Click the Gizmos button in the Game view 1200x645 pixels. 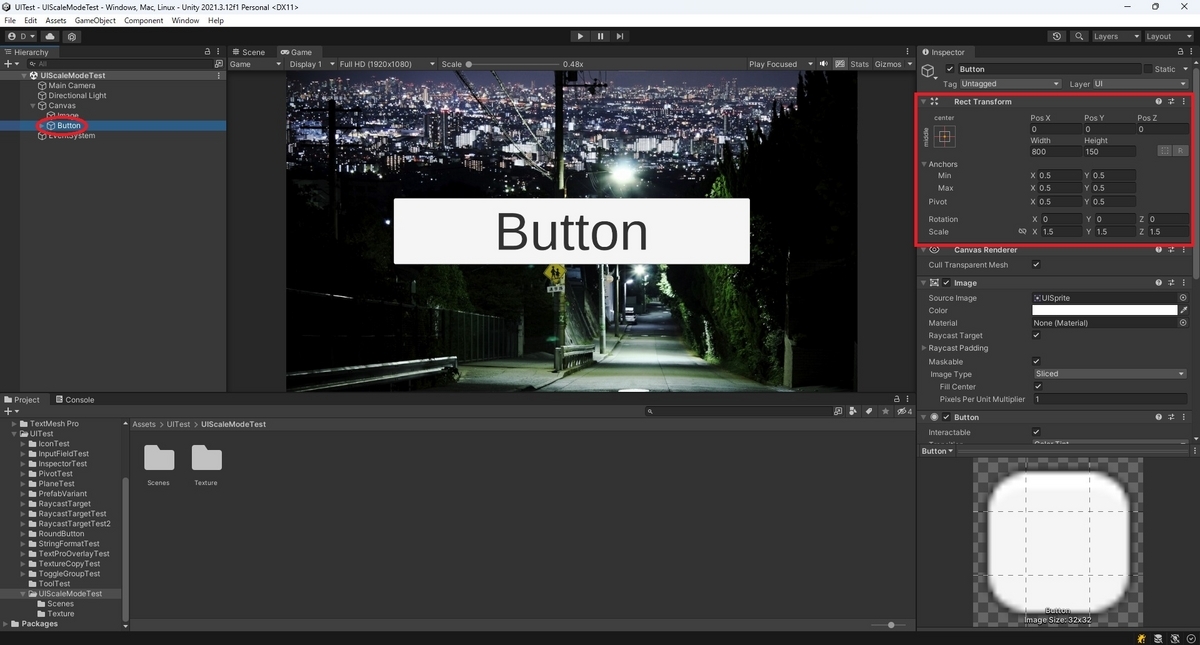[x=888, y=64]
